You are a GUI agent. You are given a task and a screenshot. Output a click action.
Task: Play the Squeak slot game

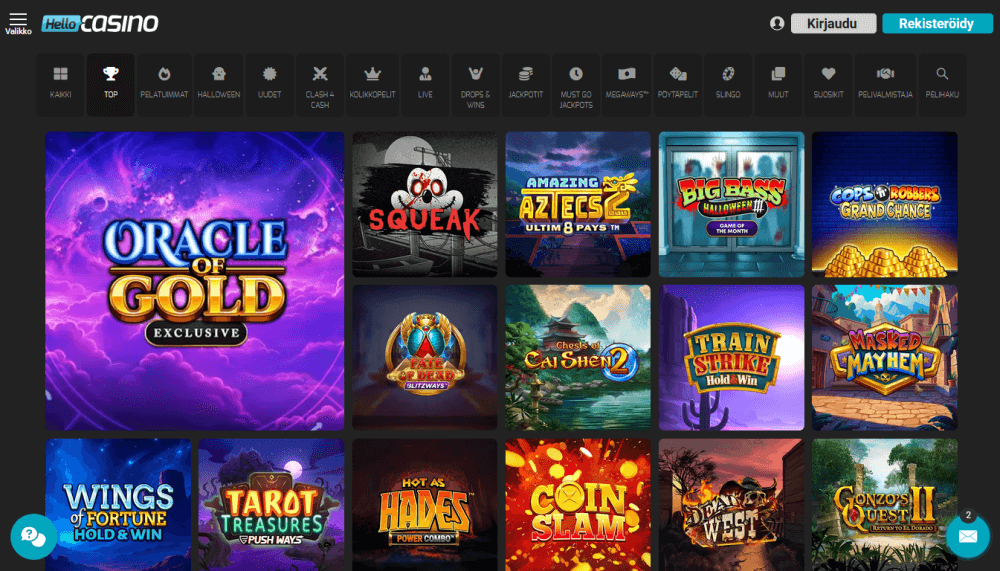click(425, 205)
